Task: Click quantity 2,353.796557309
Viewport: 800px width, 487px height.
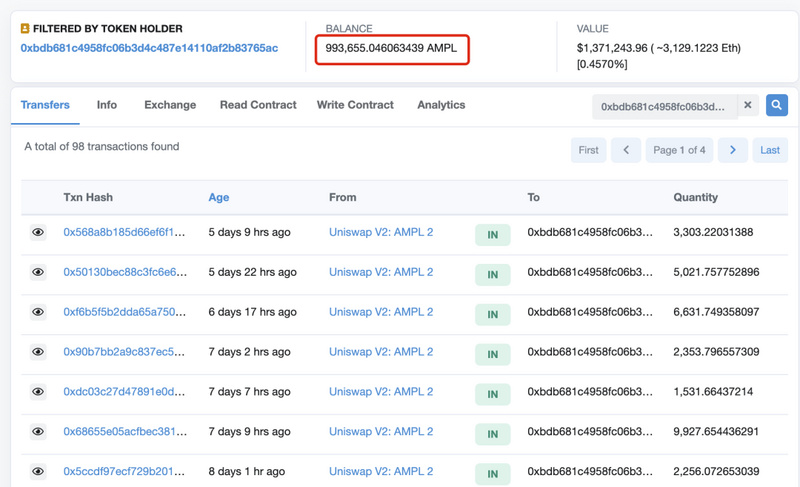Action: [x=716, y=351]
